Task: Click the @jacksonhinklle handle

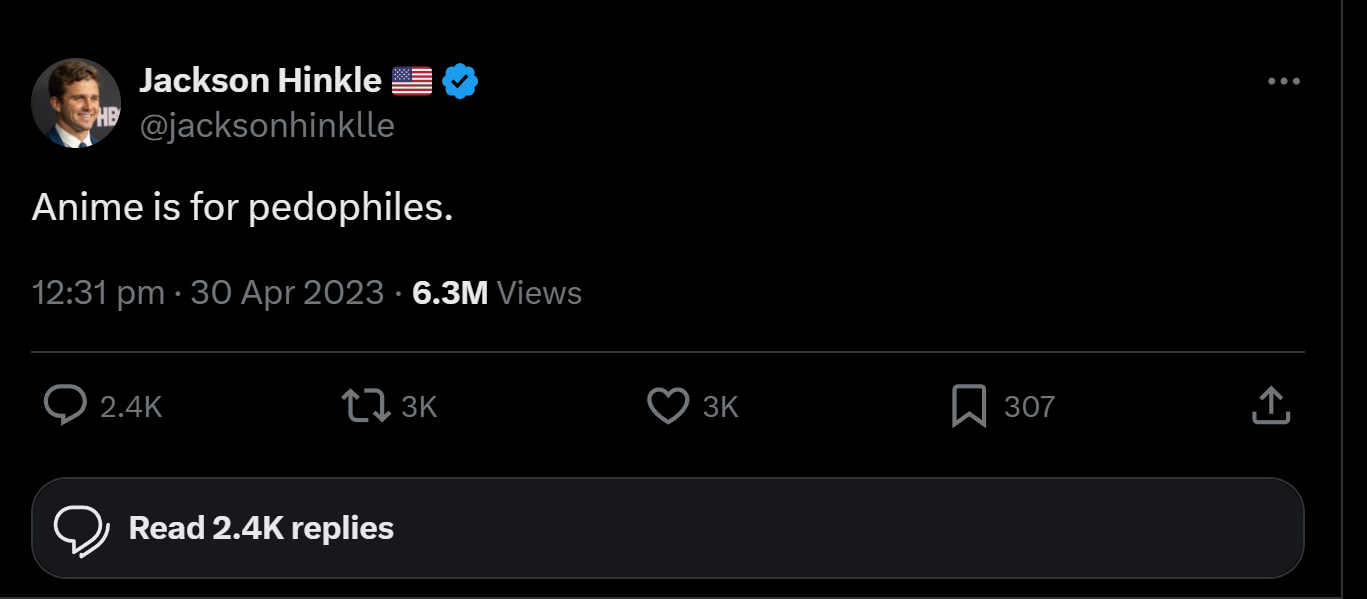Action: click(267, 126)
